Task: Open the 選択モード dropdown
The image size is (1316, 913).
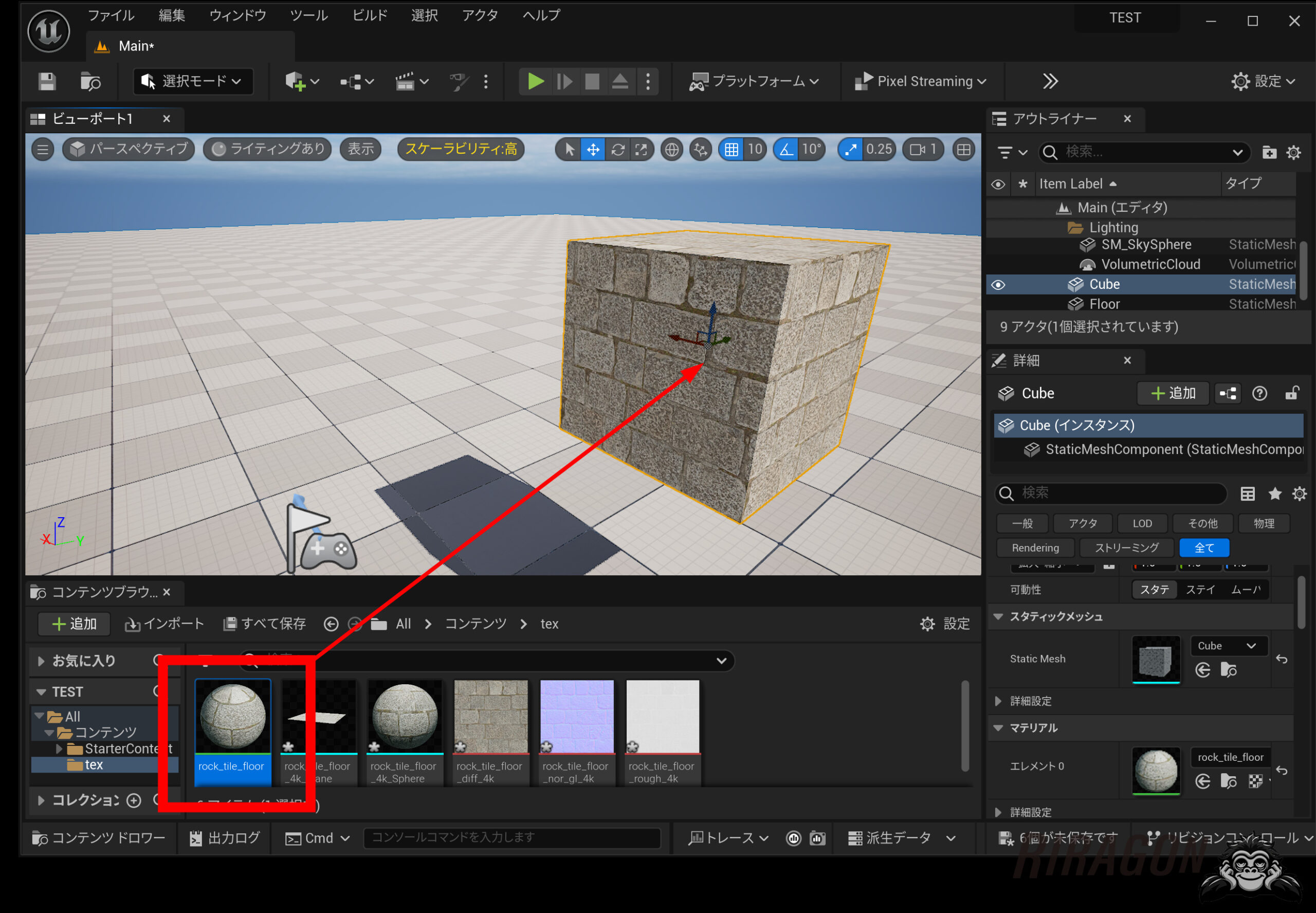Action: click(192, 81)
